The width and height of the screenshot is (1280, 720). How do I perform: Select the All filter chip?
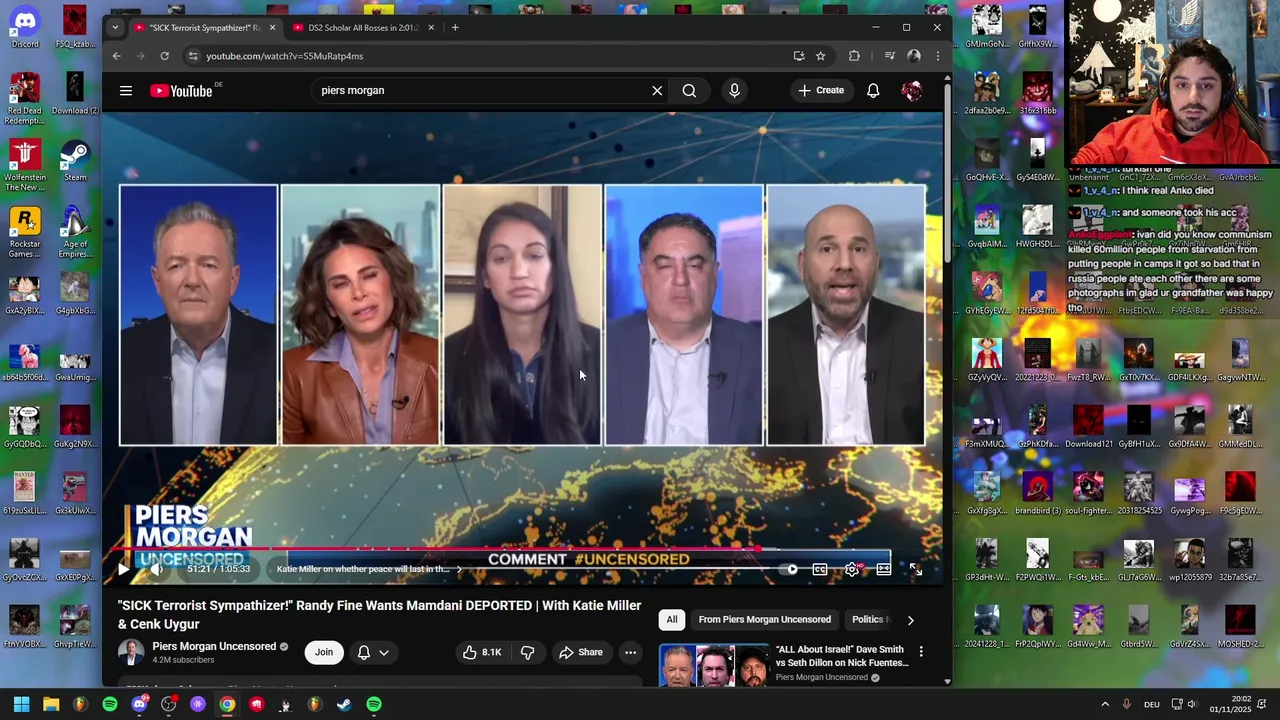coord(672,620)
